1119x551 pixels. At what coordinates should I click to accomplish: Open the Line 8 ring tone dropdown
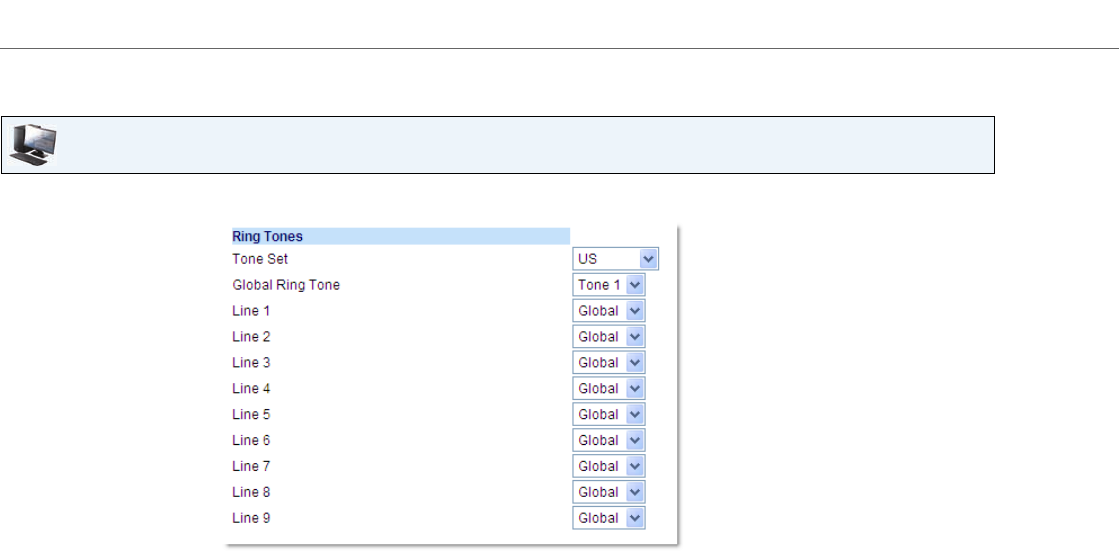(x=609, y=492)
